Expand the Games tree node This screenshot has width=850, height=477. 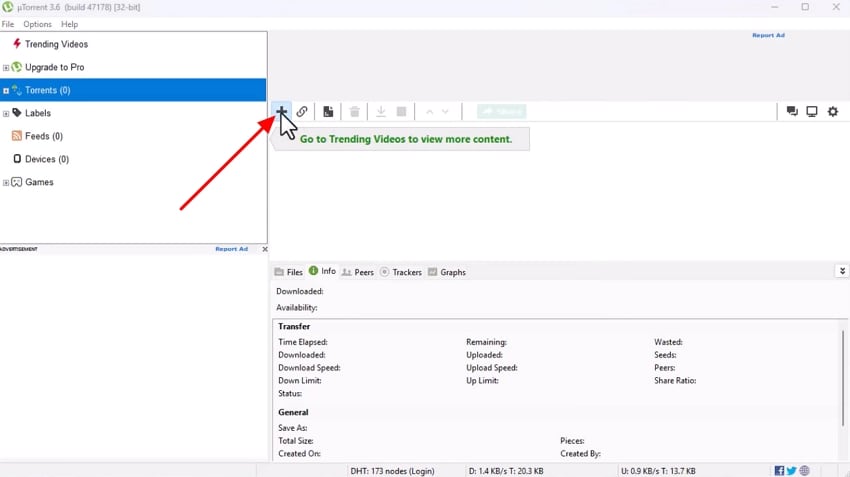[6, 183]
